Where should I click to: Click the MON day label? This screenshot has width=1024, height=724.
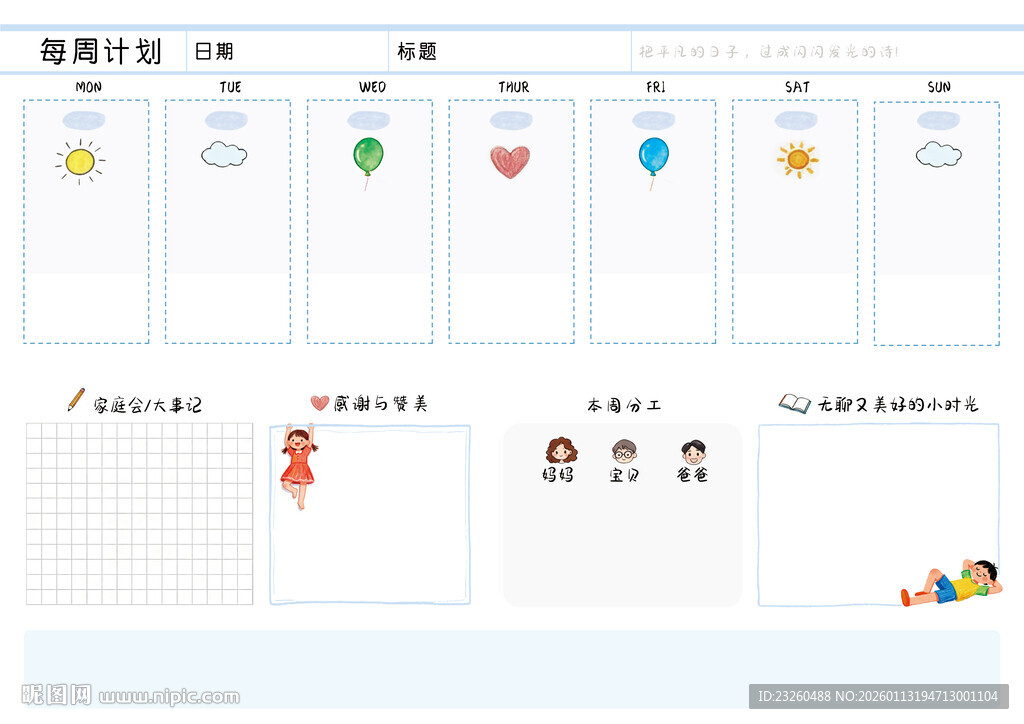88,87
